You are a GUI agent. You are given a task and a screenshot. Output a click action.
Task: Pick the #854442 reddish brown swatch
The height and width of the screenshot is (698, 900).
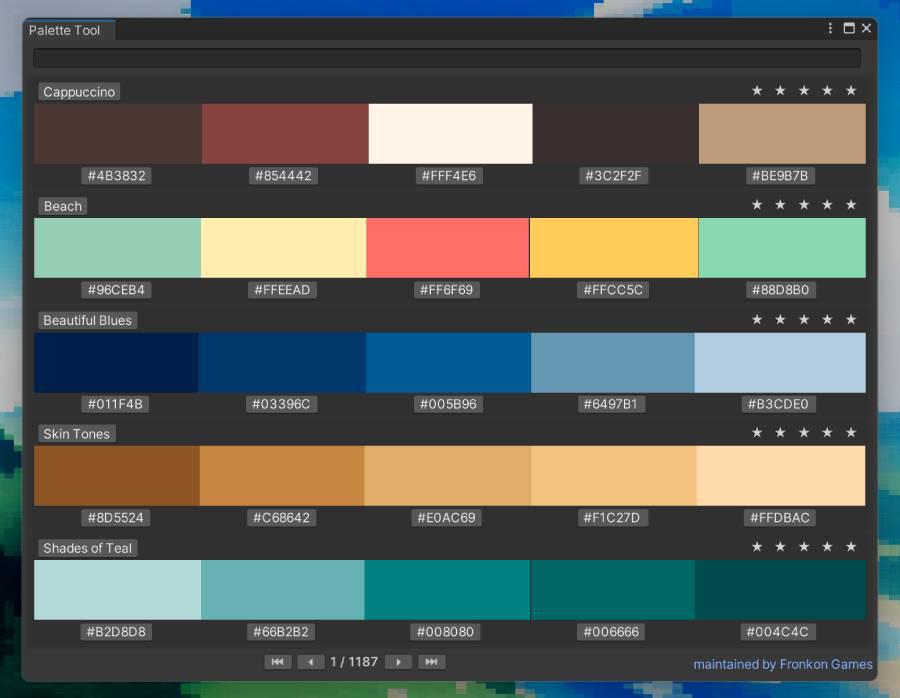[x=285, y=134]
